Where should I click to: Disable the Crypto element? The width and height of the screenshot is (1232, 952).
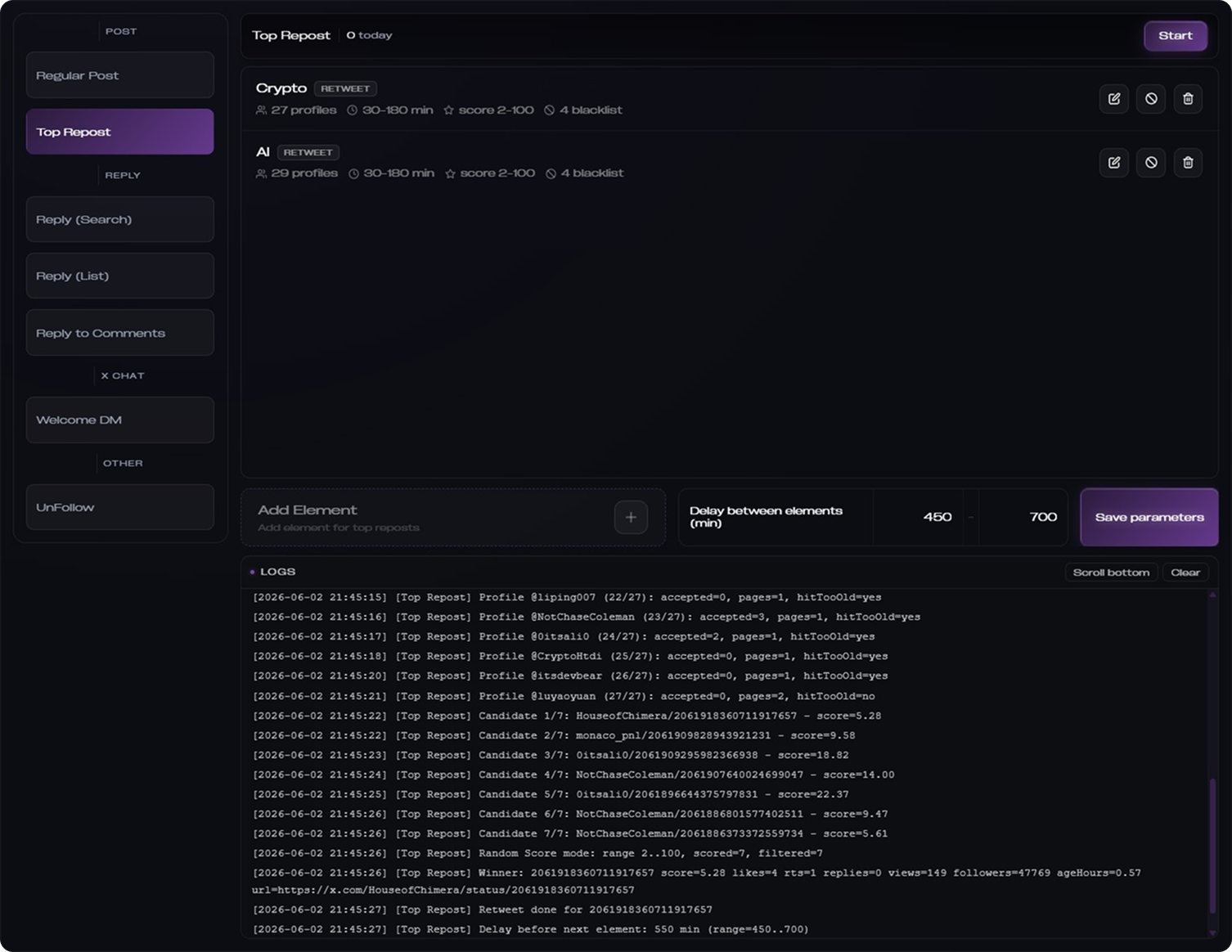[x=1151, y=99]
